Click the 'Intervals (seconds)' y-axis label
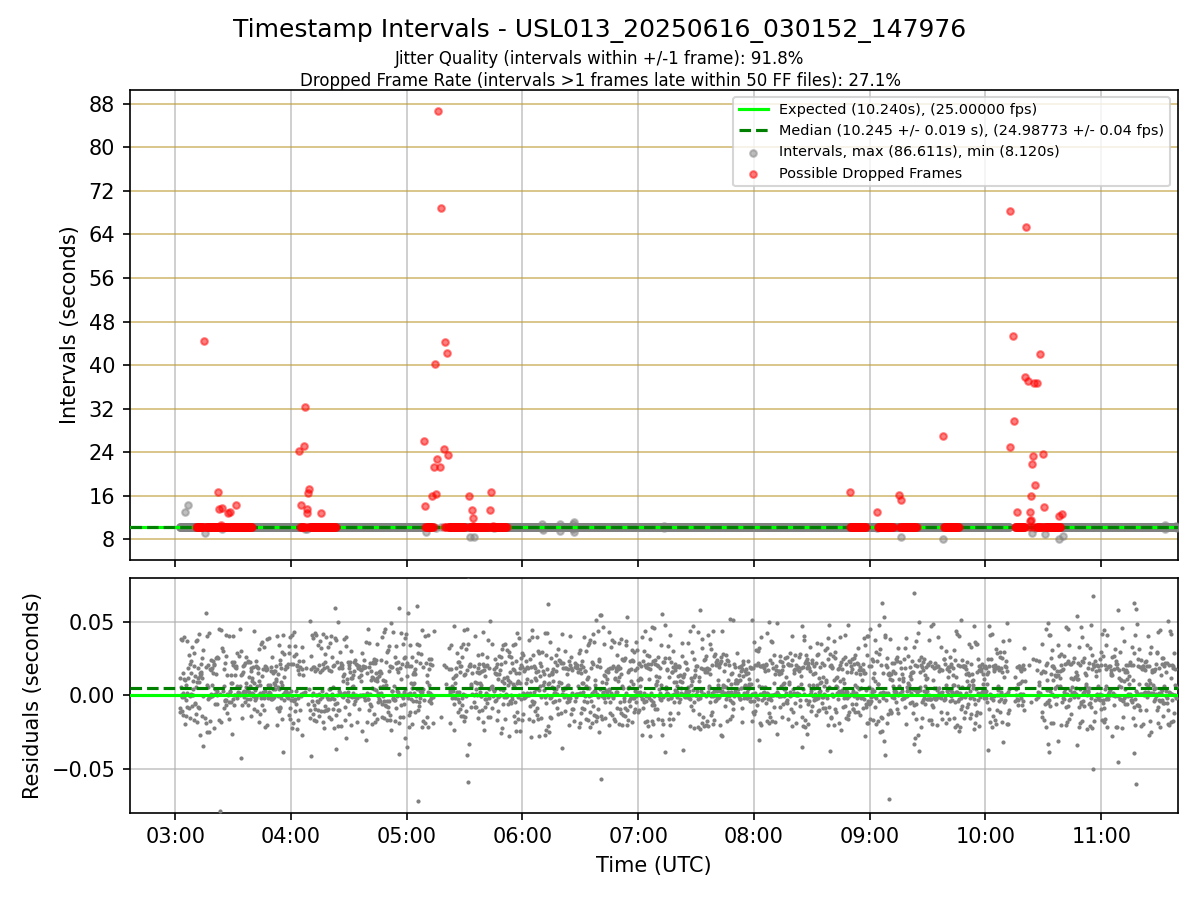 (x=68, y=325)
